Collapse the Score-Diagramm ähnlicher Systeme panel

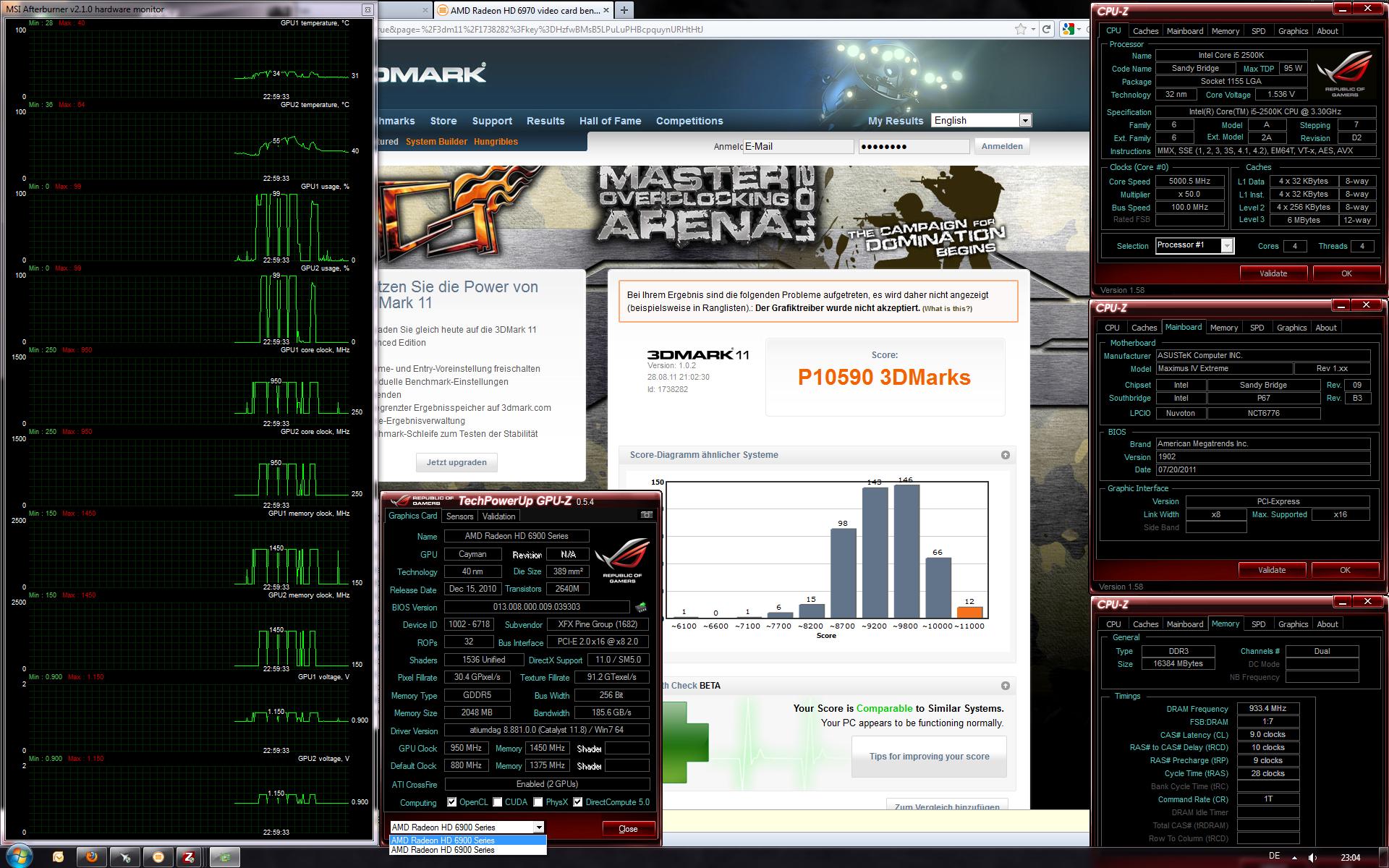(x=1005, y=455)
